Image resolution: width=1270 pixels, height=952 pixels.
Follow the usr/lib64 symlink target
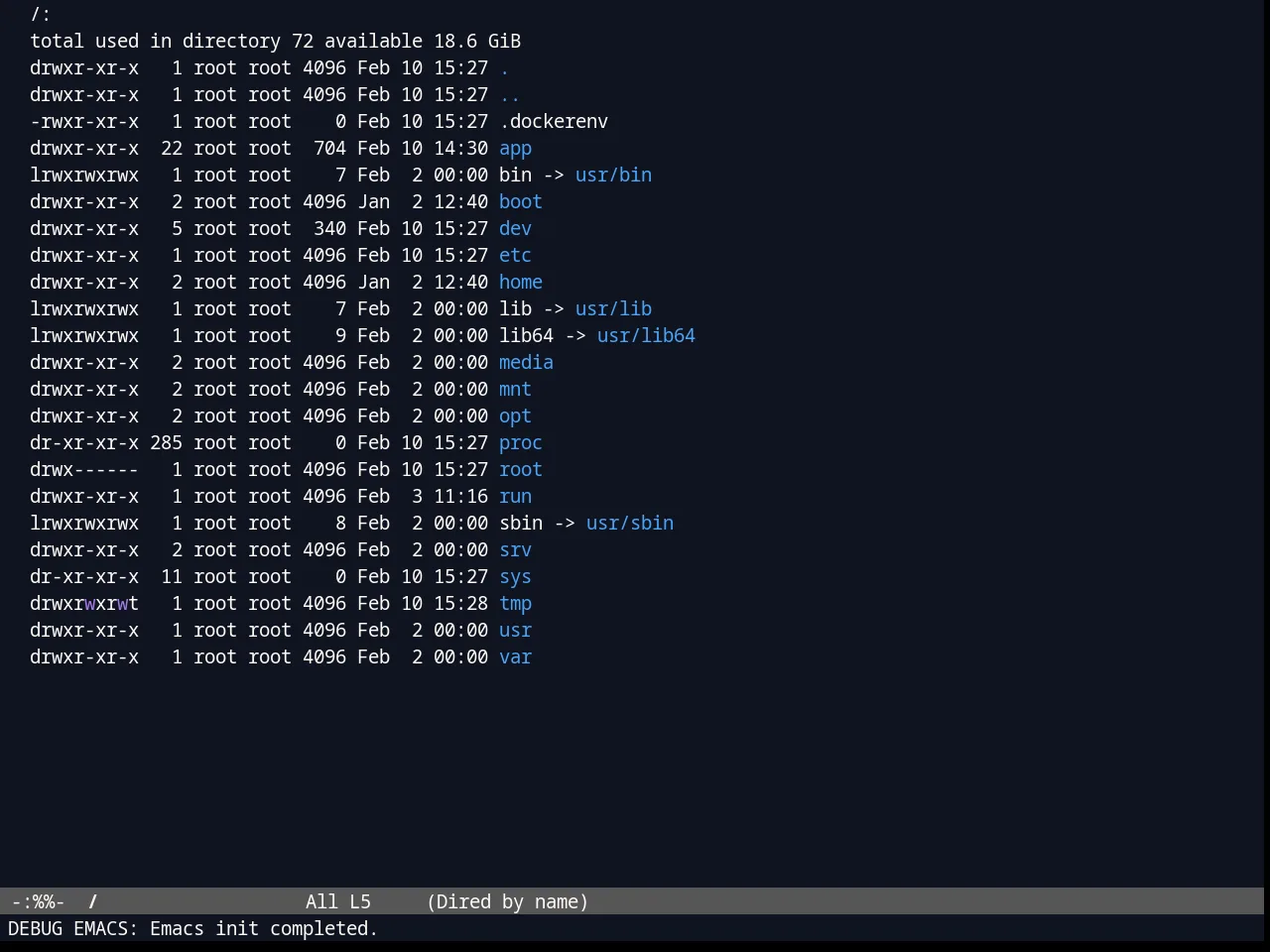coord(646,335)
